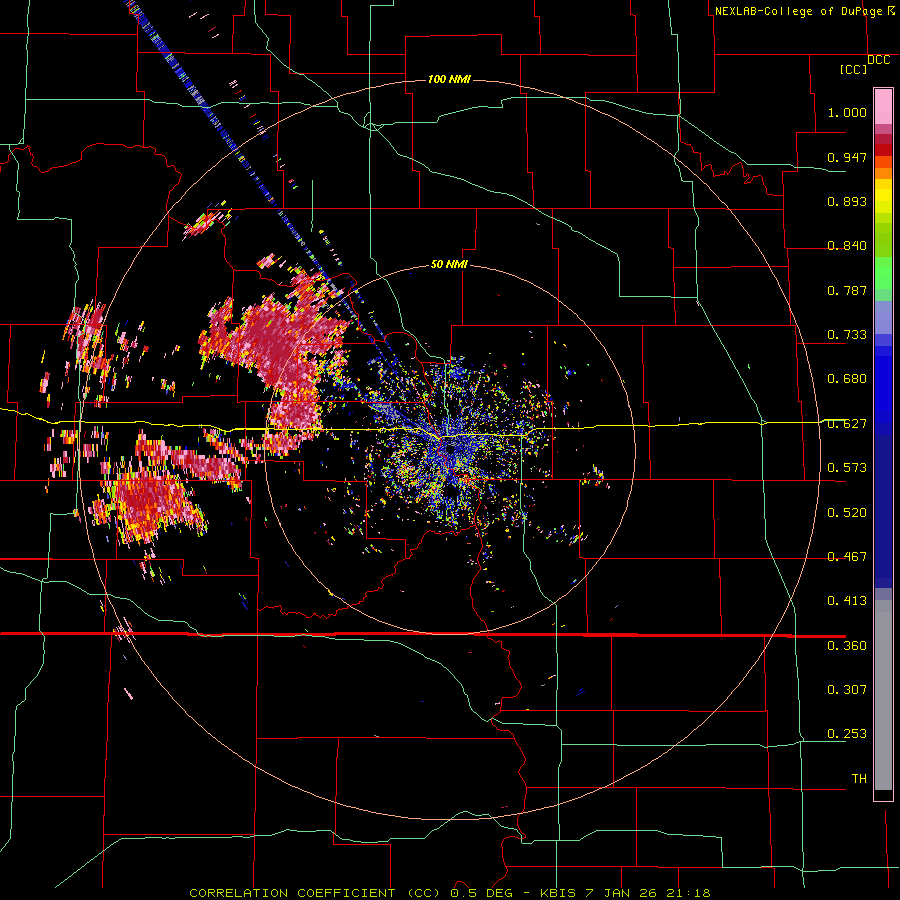Click the 0.467 scale value
900x900 pixels.
[x=847, y=557]
